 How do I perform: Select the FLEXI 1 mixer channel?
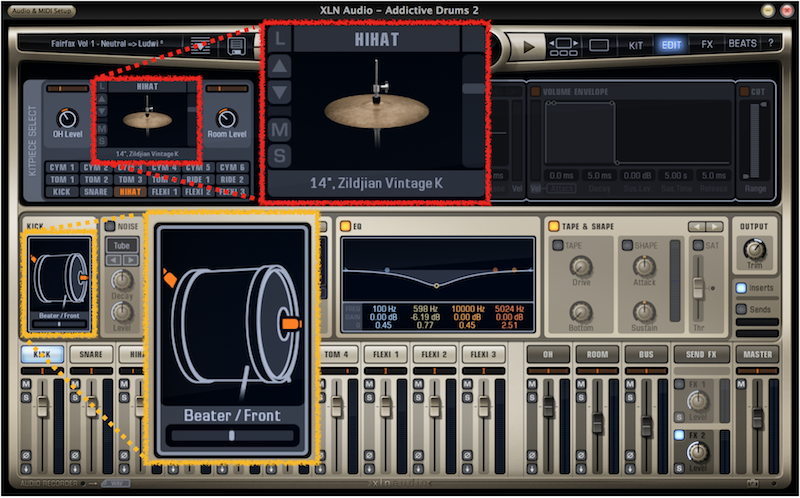385,354
